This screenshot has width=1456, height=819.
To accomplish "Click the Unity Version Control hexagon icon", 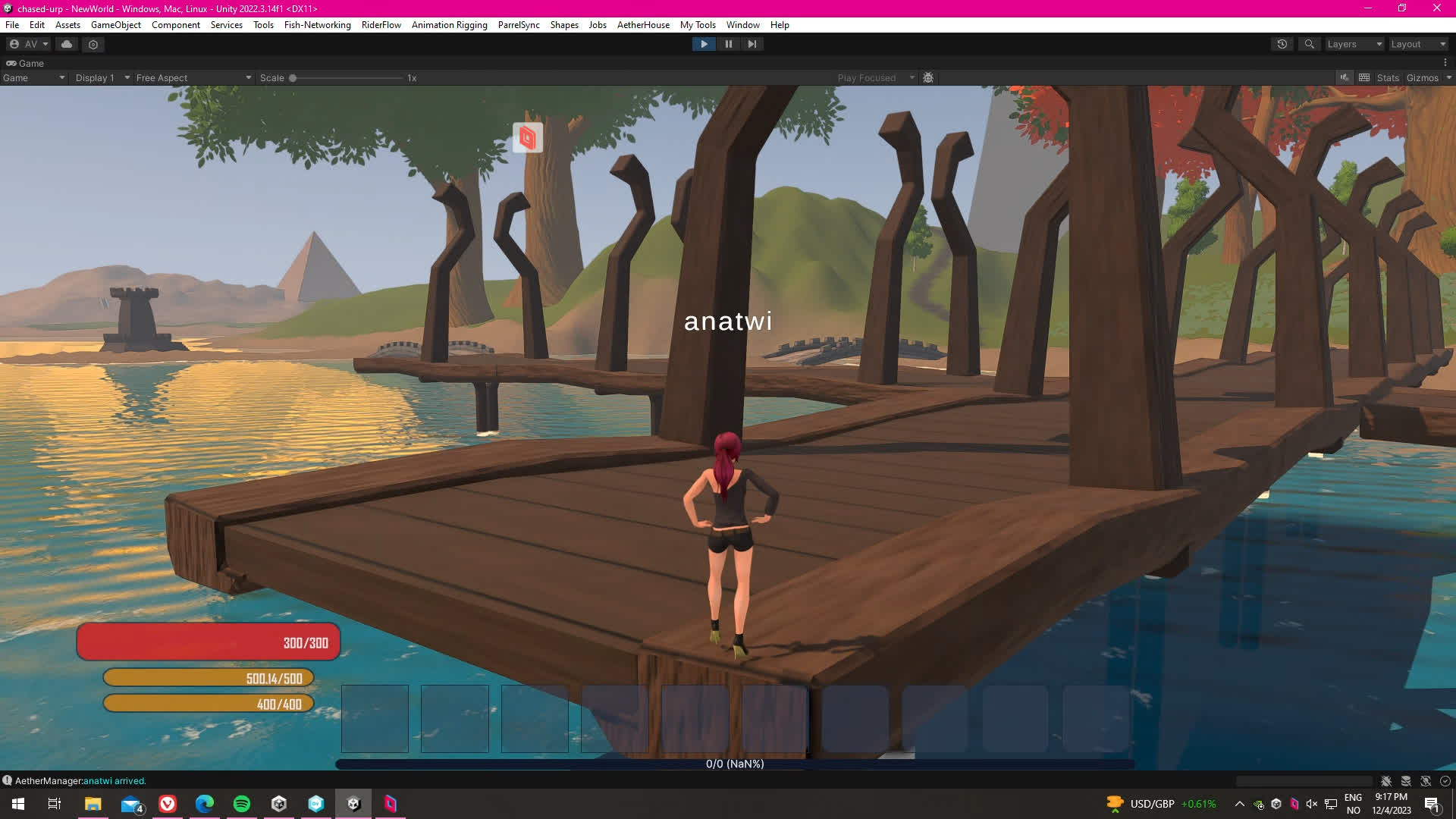I will coord(93,44).
